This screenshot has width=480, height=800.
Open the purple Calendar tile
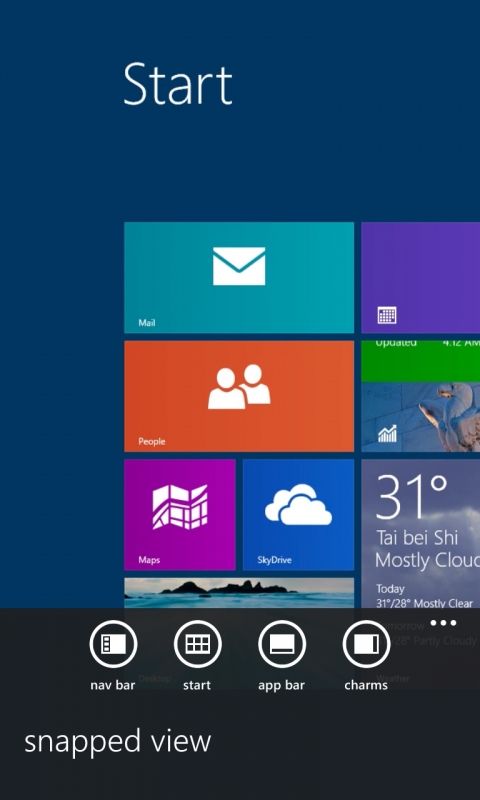421,278
